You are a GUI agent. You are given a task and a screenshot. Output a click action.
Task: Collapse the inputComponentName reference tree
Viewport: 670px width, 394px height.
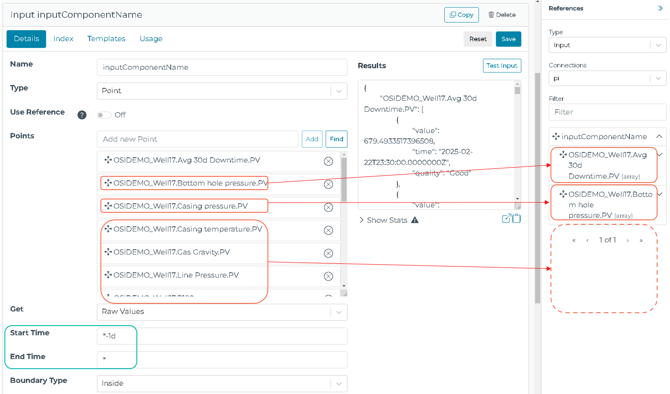coord(659,136)
